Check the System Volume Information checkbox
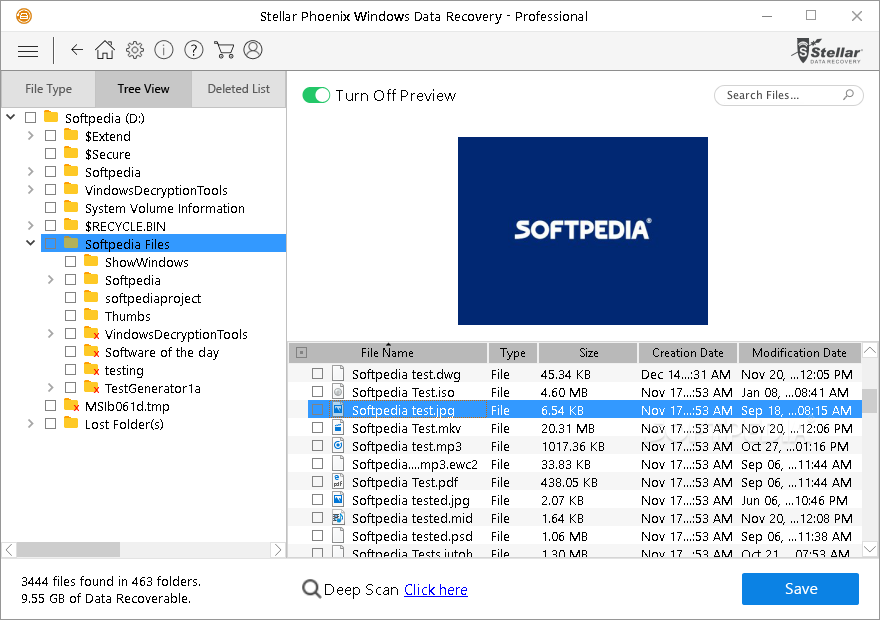Viewport: 880px width, 620px height. click(51, 207)
